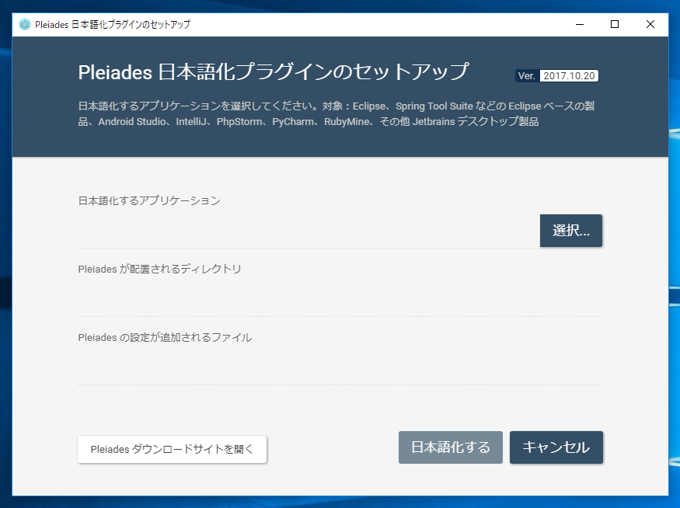Click the キャンセル button
The height and width of the screenshot is (508, 680).
(x=556, y=447)
